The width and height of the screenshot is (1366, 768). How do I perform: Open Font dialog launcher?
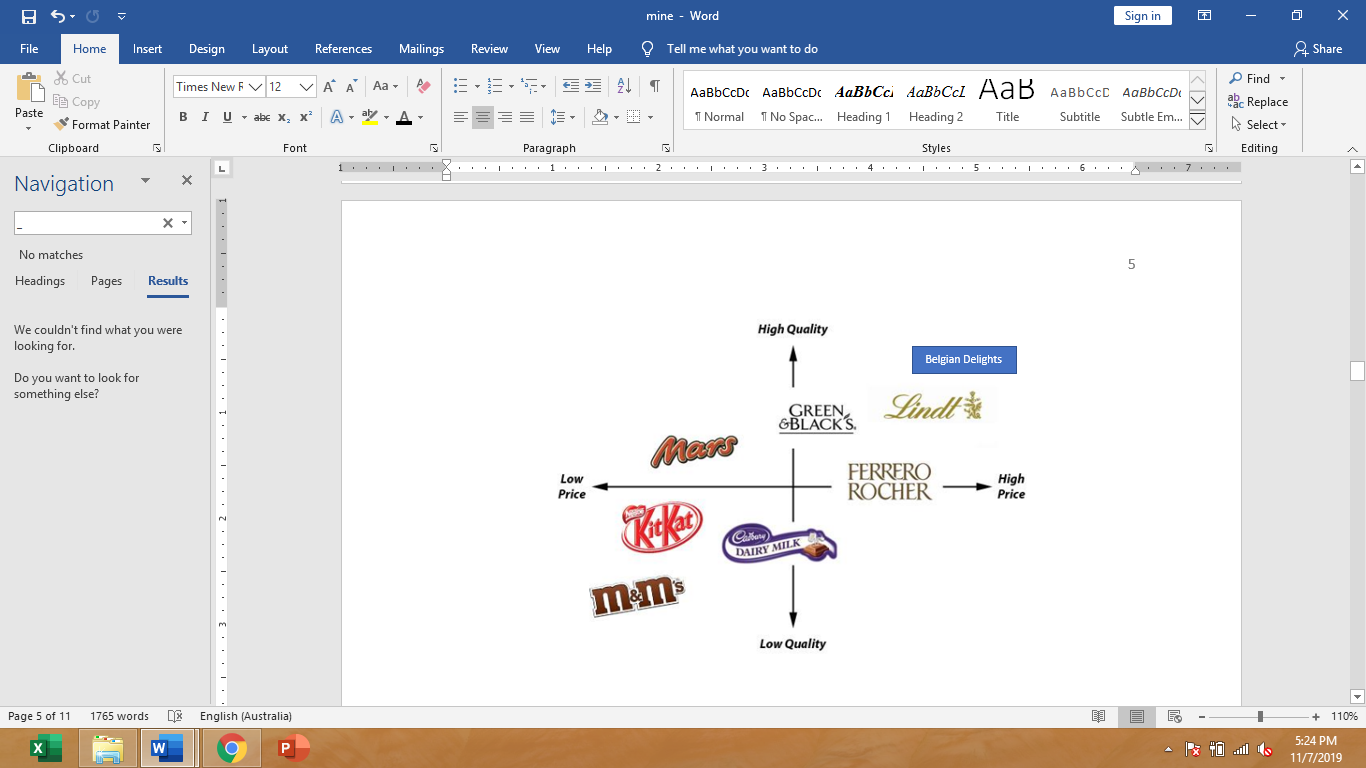point(433,148)
